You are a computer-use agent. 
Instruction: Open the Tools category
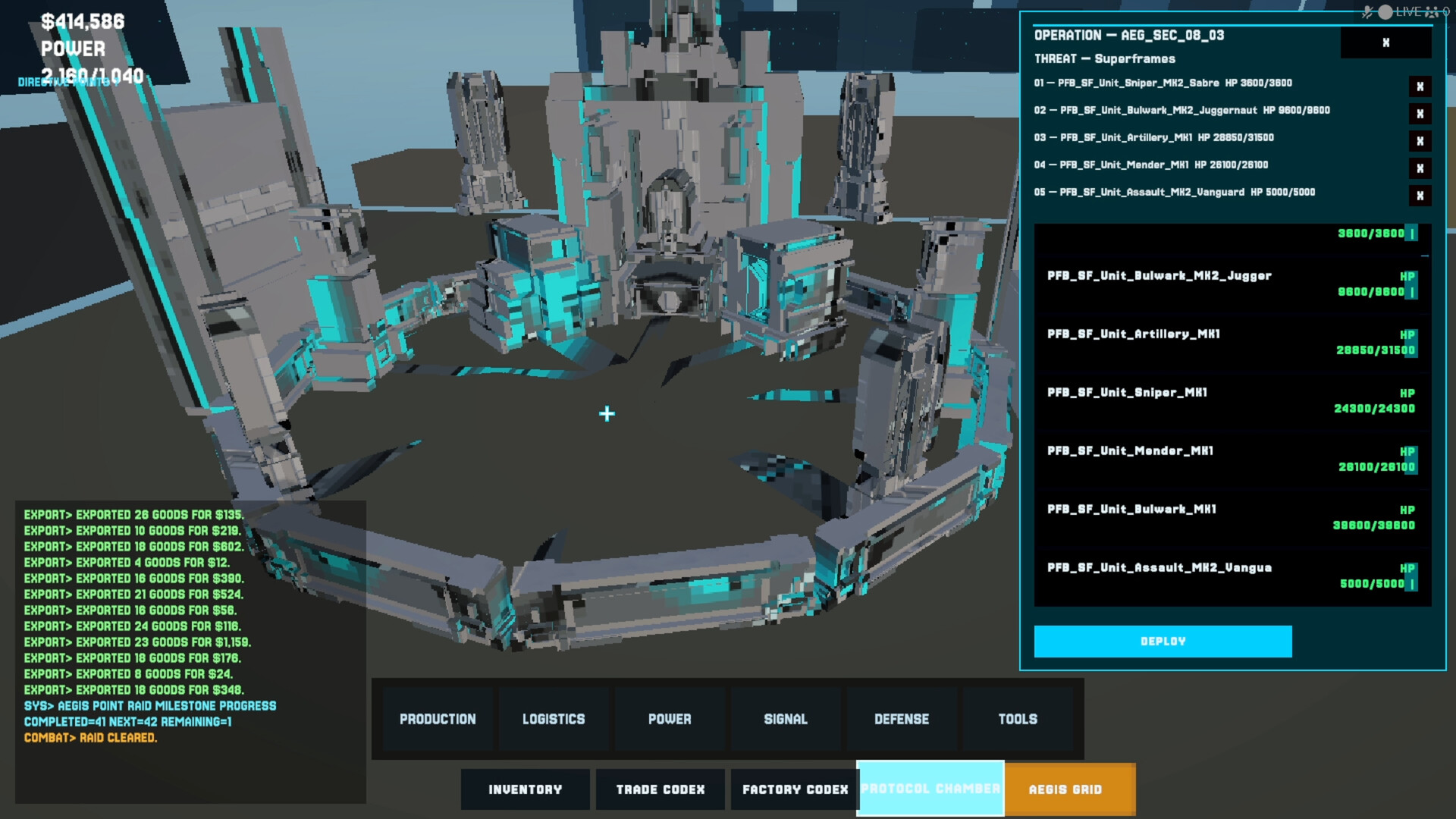click(x=1018, y=719)
